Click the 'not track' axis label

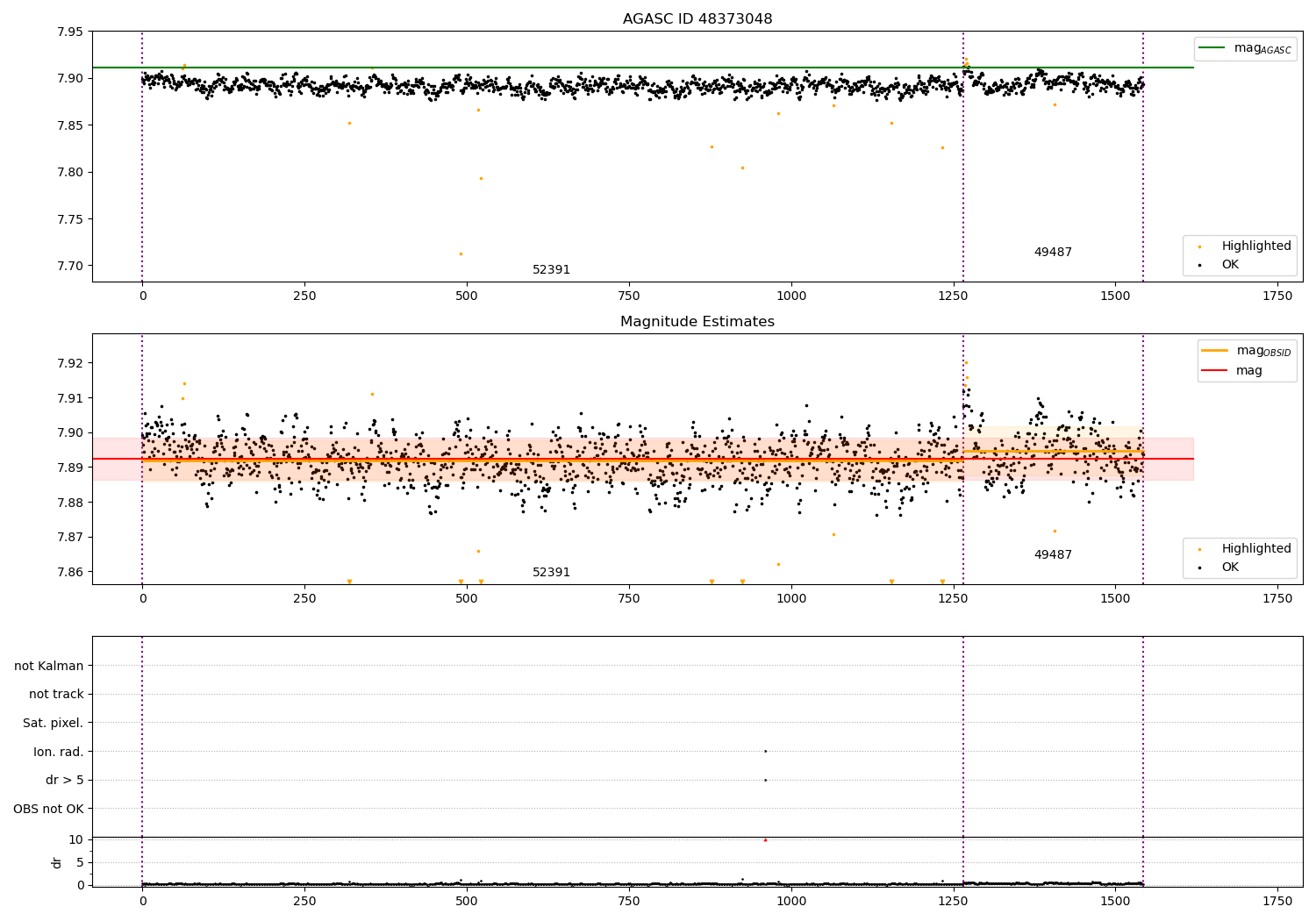[56, 694]
